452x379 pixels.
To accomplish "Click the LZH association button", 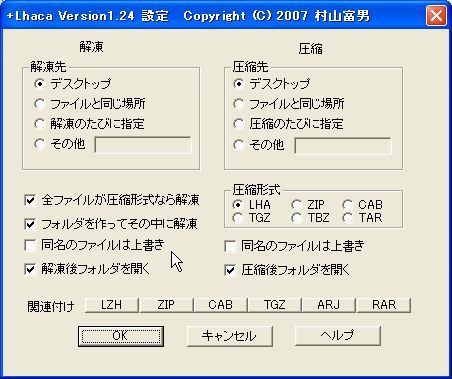I will [x=112, y=305].
